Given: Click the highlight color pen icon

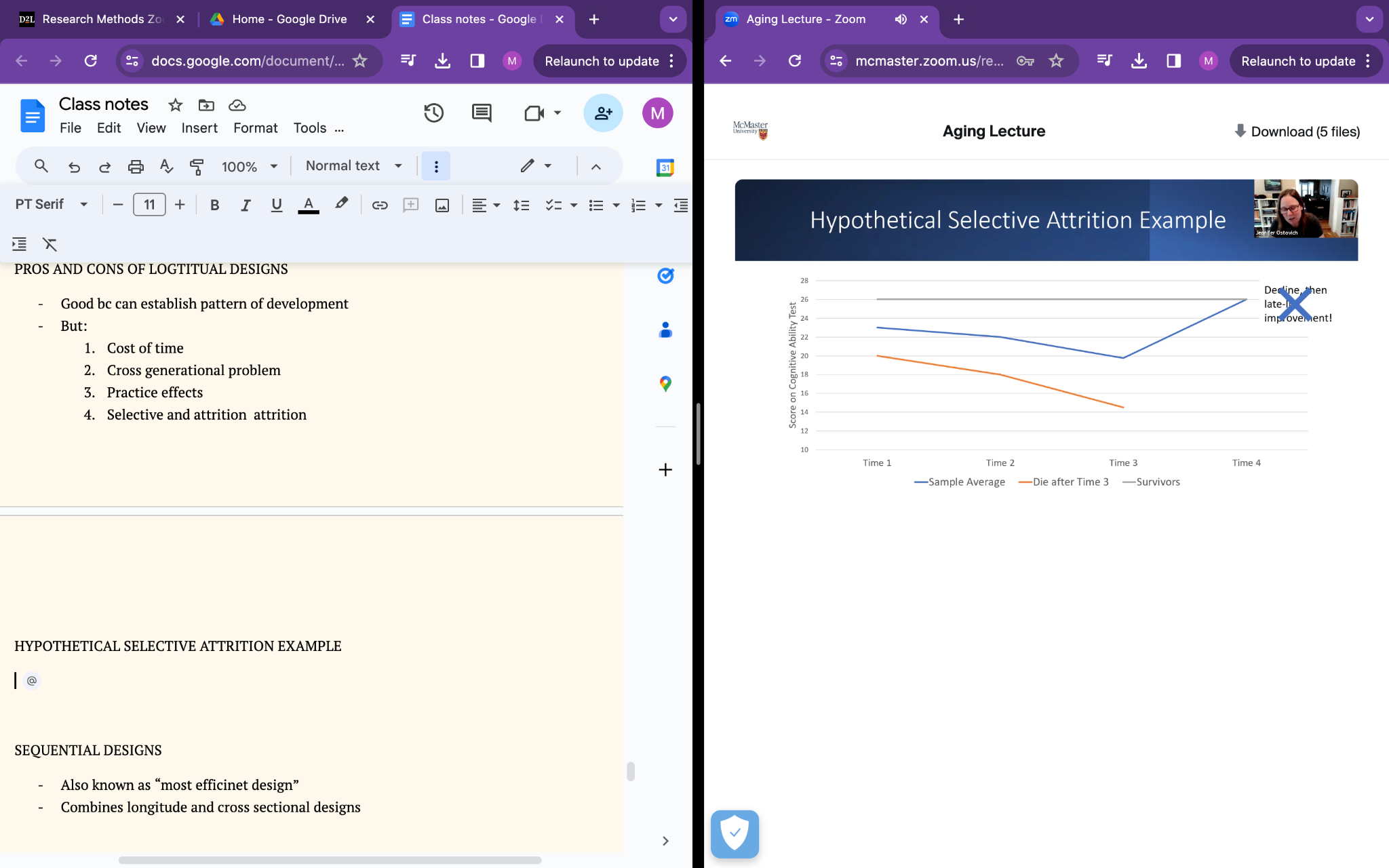Looking at the screenshot, I should [341, 203].
